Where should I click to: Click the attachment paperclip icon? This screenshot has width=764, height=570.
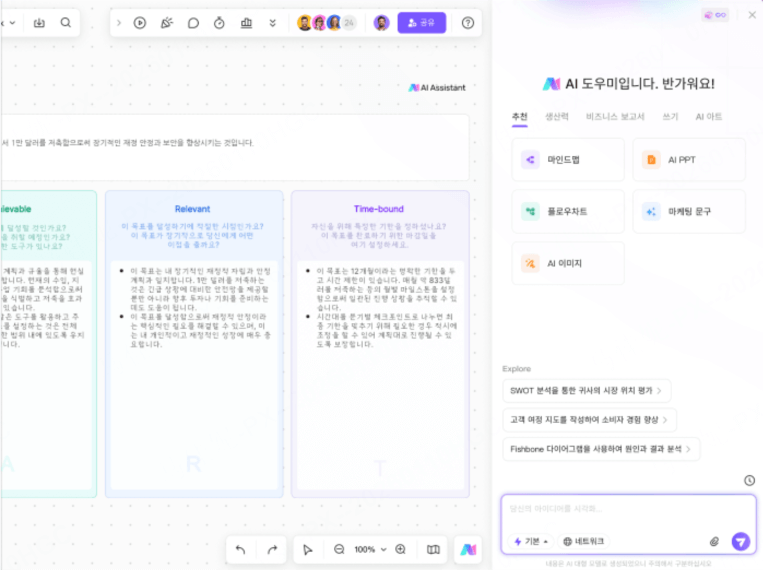tap(714, 541)
